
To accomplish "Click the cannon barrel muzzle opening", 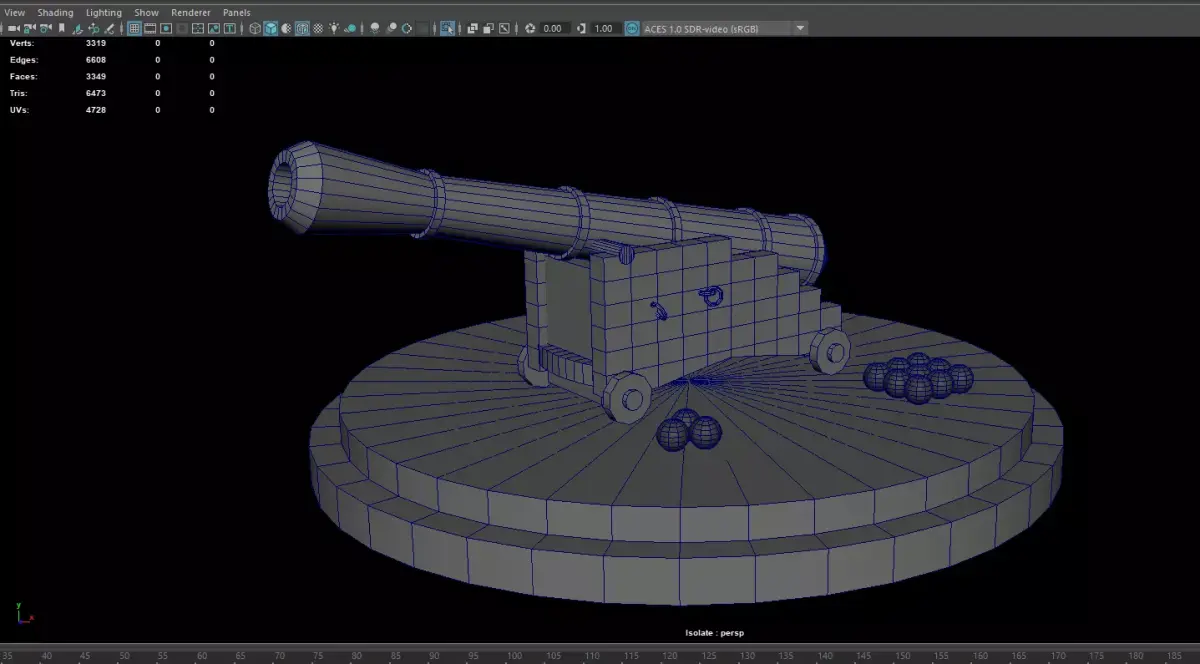I will [x=285, y=184].
